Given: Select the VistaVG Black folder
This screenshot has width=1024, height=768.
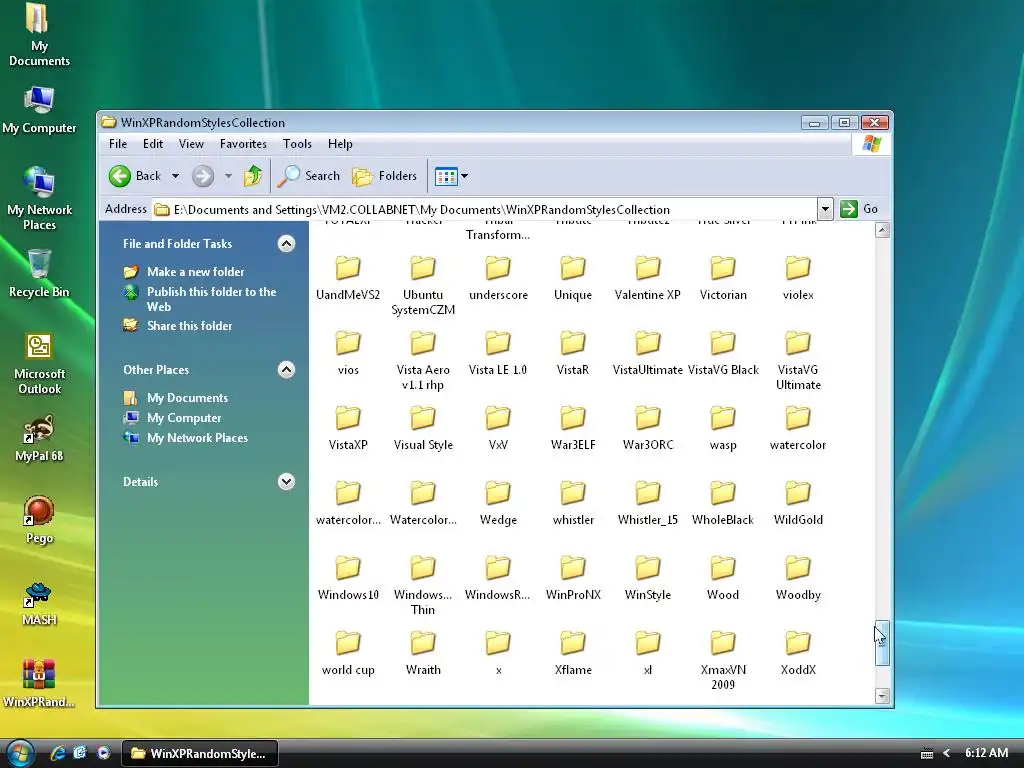Looking at the screenshot, I should (723, 353).
